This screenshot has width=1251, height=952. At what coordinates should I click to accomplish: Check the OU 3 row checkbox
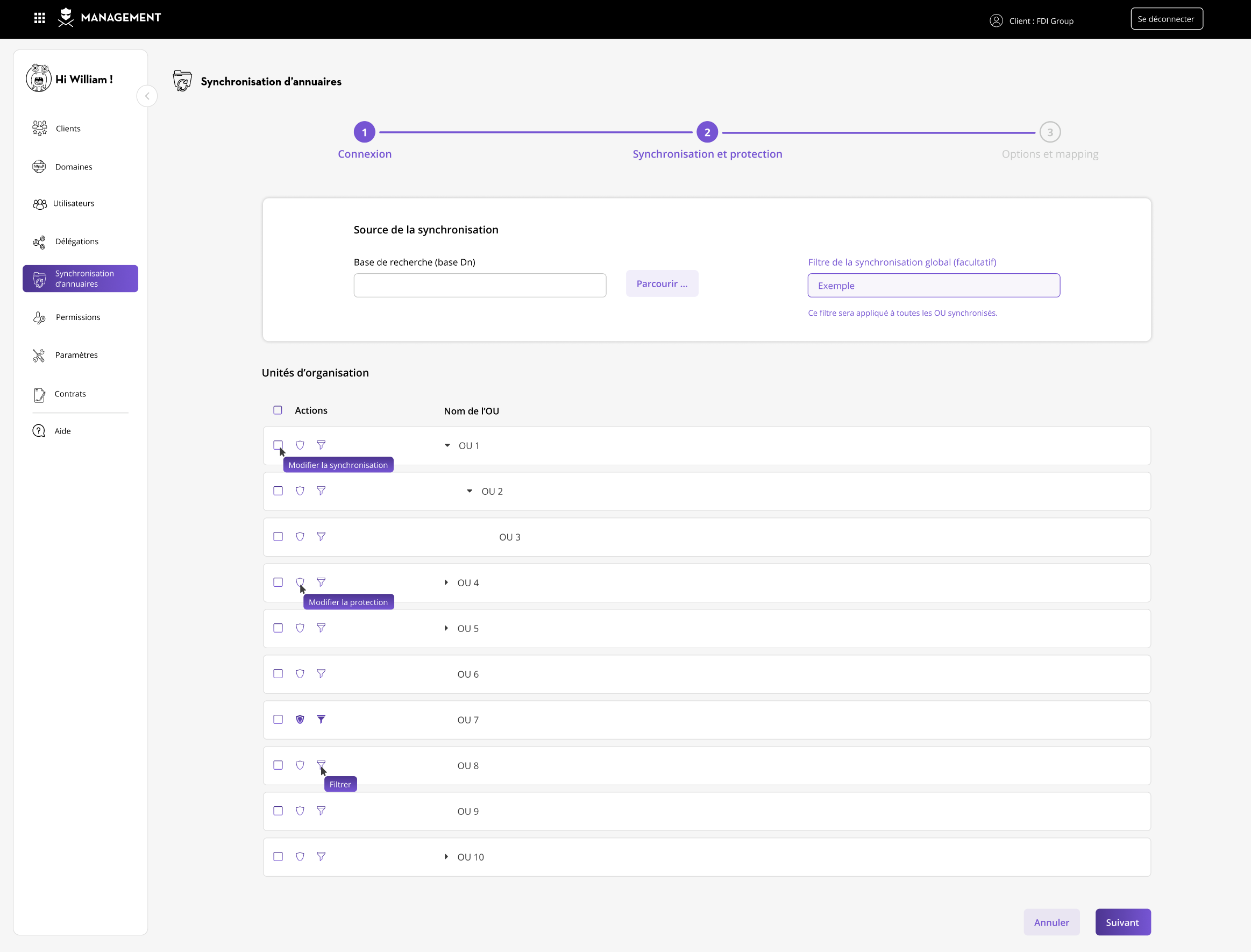278,537
